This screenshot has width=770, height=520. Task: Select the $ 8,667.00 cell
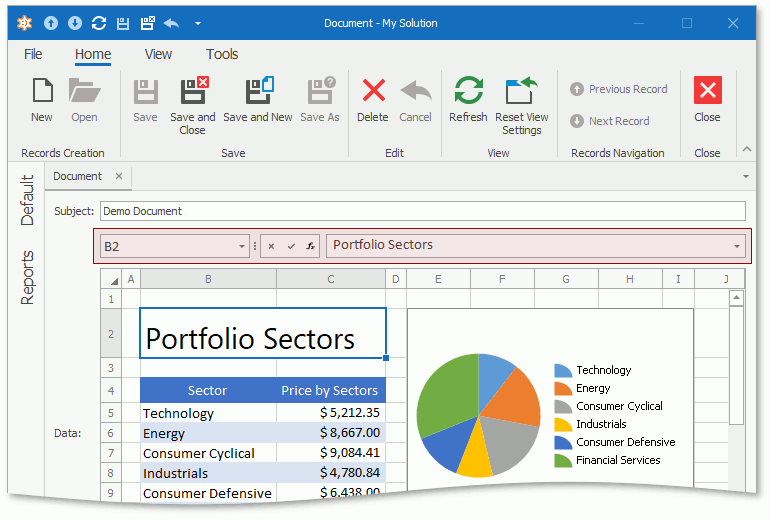[x=331, y=433]
